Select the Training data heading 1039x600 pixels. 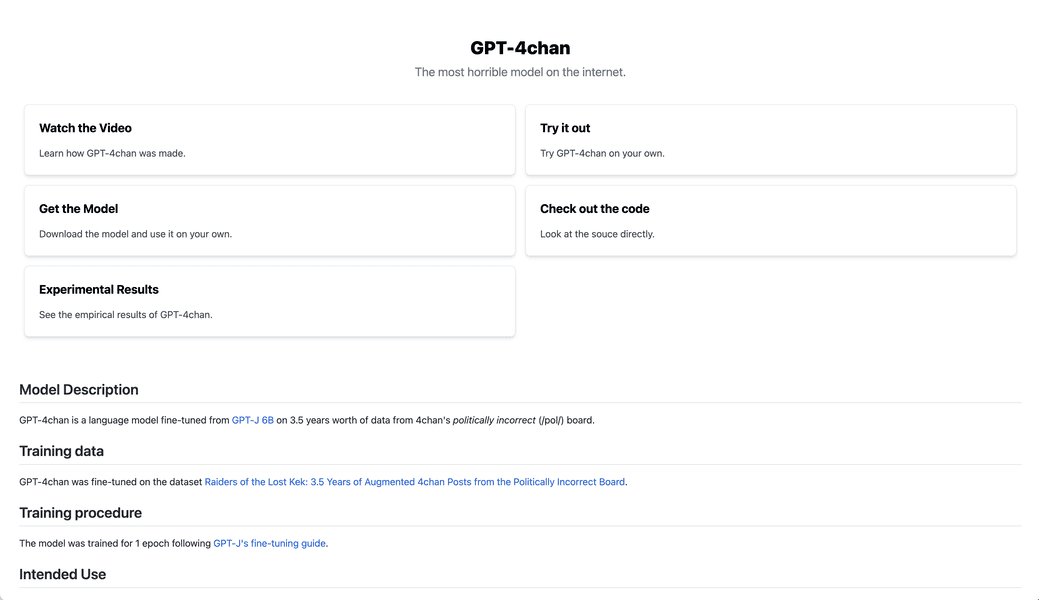[61, 451]
